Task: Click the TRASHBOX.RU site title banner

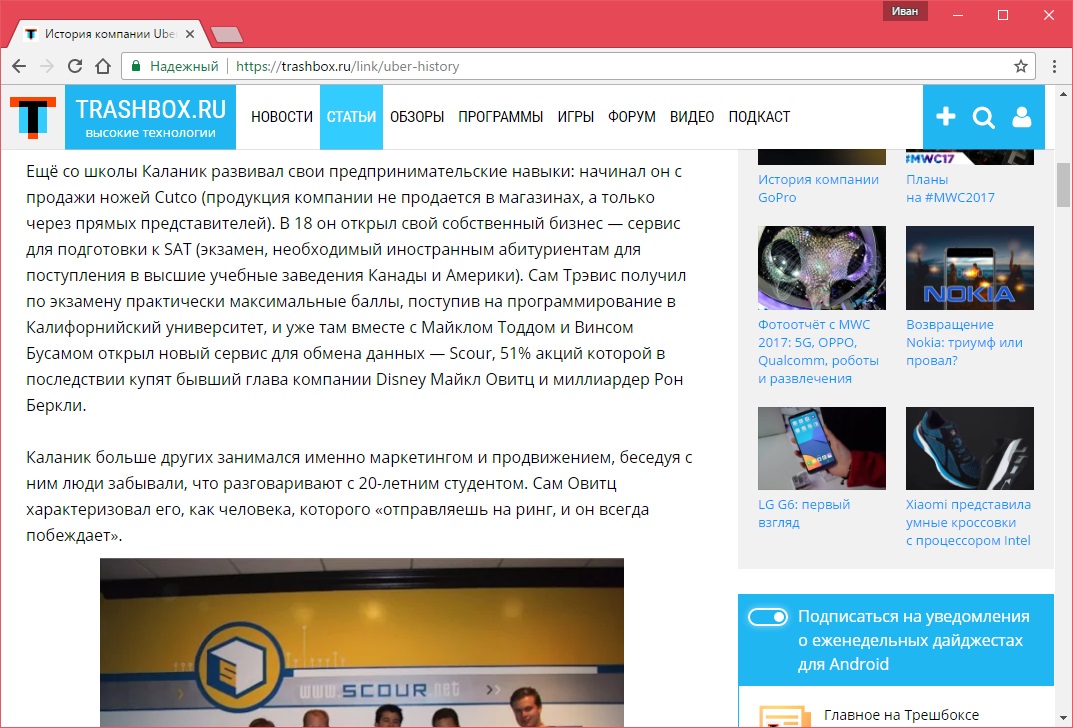Action: [x=151, y=117]
